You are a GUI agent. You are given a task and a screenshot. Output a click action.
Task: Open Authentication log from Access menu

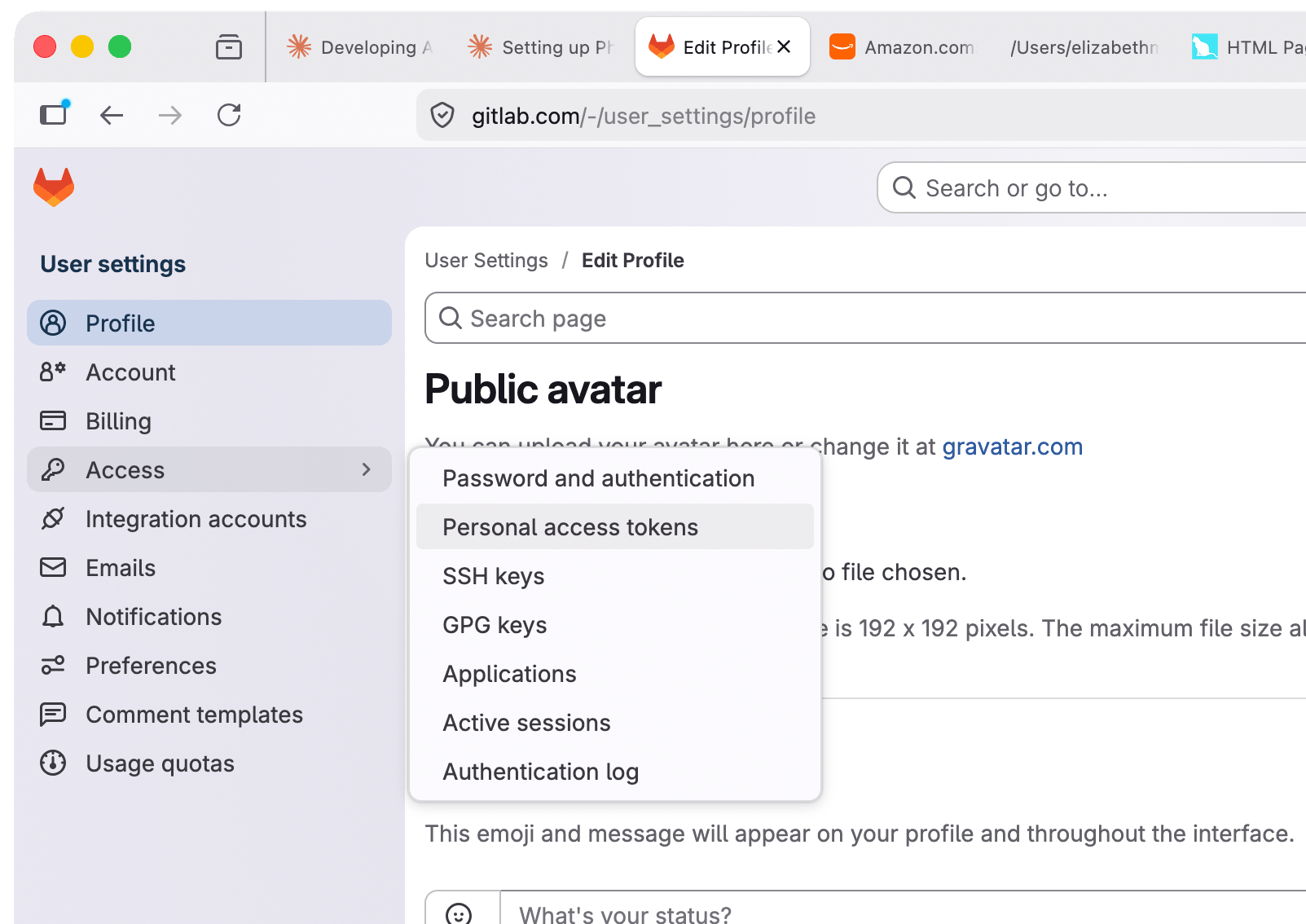tap(615, 772)
